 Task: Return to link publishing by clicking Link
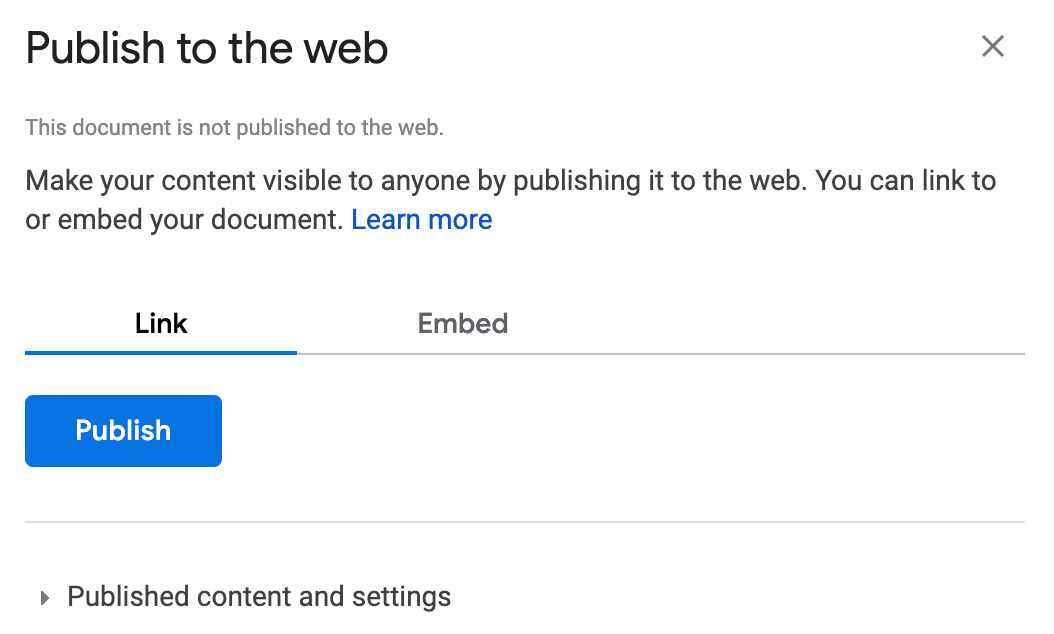point(161,324)
